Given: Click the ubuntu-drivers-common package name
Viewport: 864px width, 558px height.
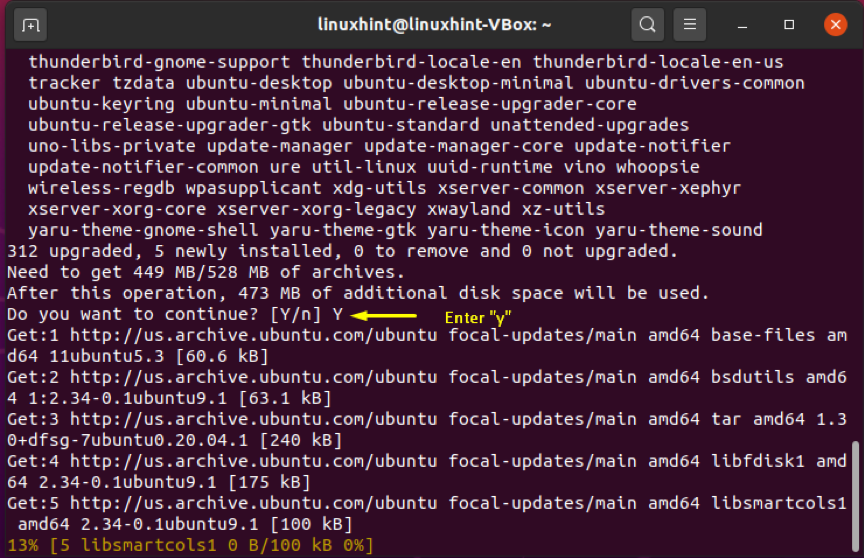Looking at the screenshot, I should coord(695,83).
